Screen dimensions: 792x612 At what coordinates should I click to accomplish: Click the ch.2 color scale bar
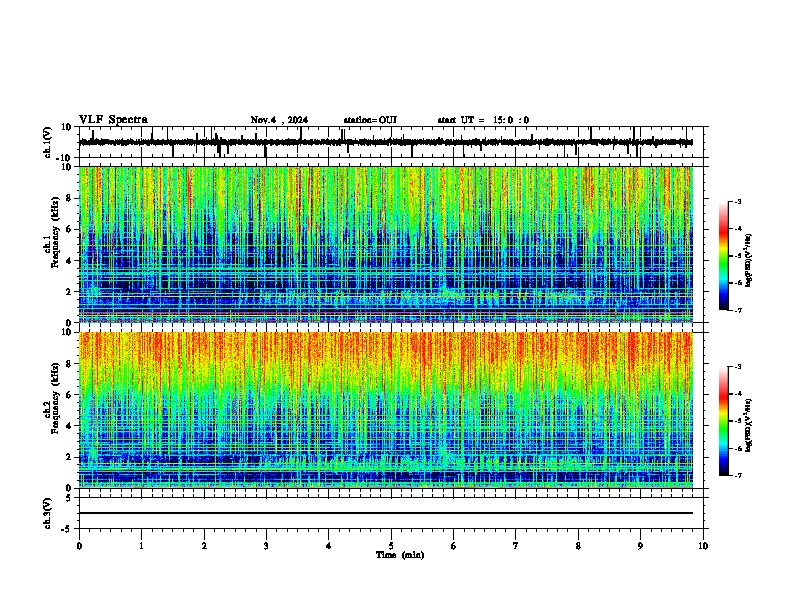(723, 421)
